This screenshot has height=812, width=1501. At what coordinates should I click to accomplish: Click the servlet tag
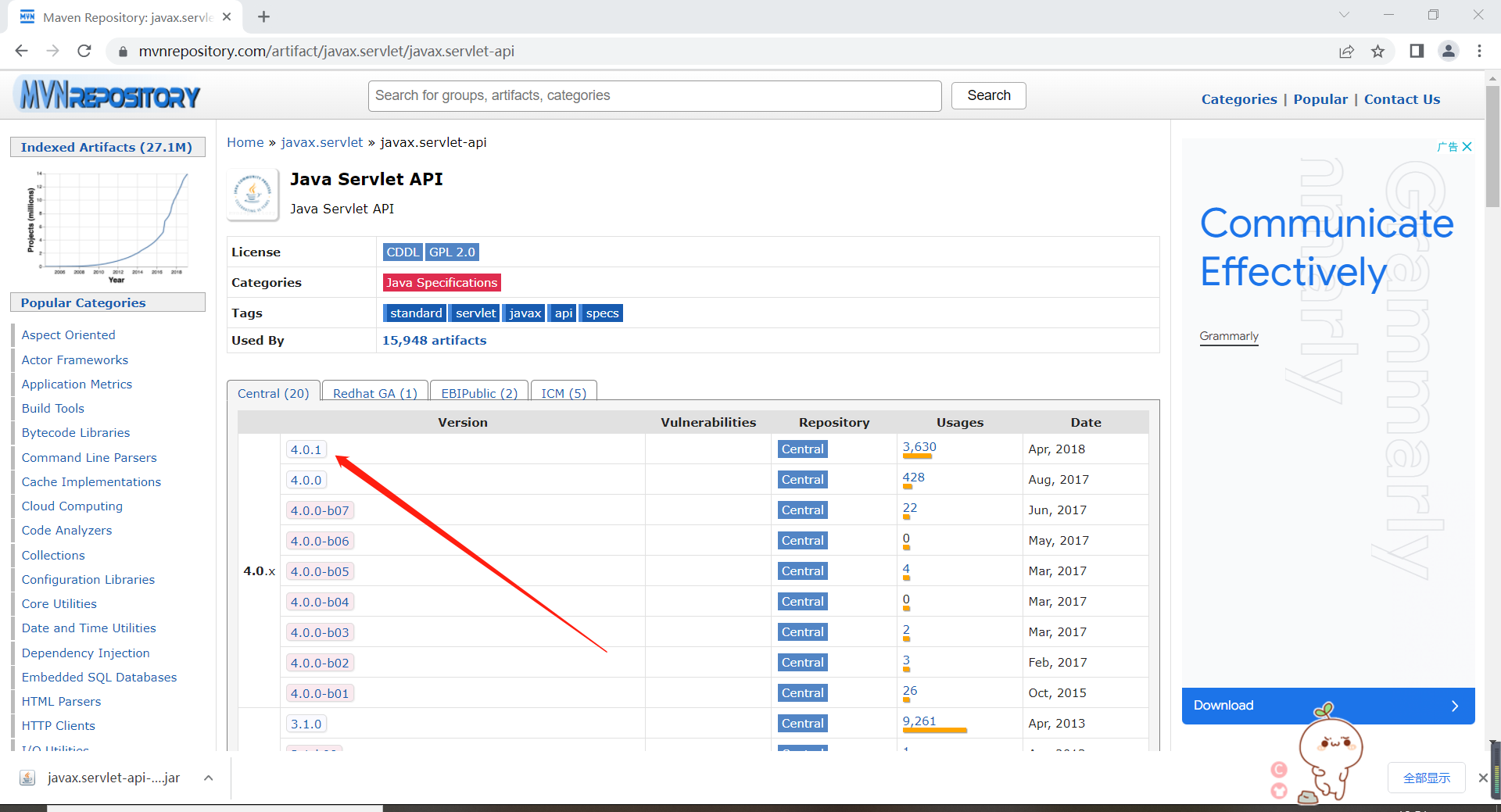[x=475, y=313]
